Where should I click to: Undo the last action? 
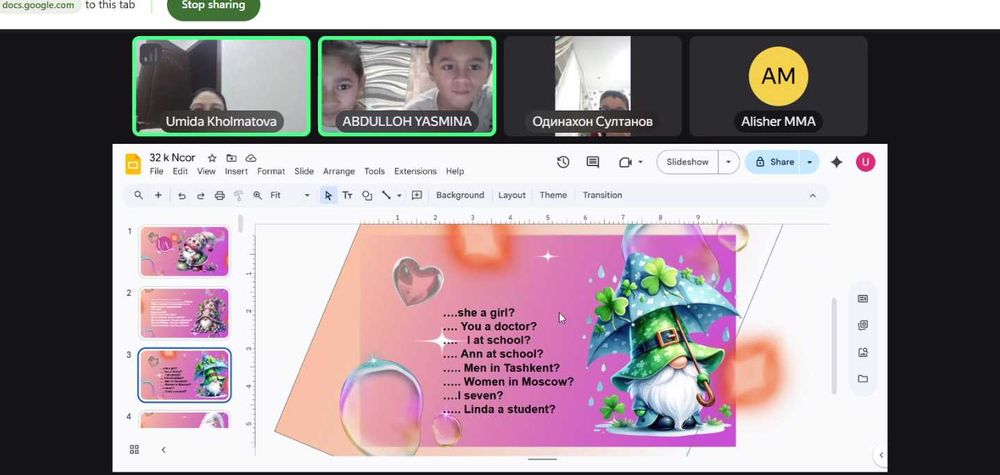(182, 195)
